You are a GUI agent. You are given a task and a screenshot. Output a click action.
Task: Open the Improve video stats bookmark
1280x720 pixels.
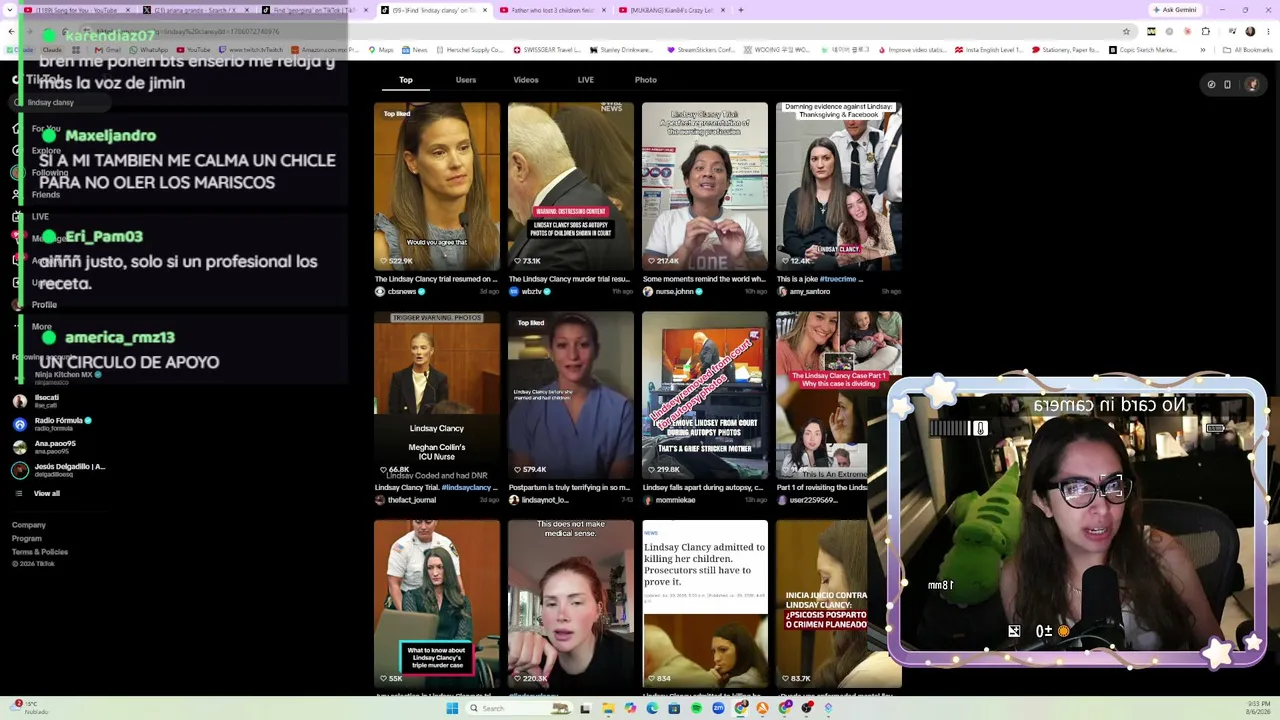pyautogui.click(x=912, y=50)
